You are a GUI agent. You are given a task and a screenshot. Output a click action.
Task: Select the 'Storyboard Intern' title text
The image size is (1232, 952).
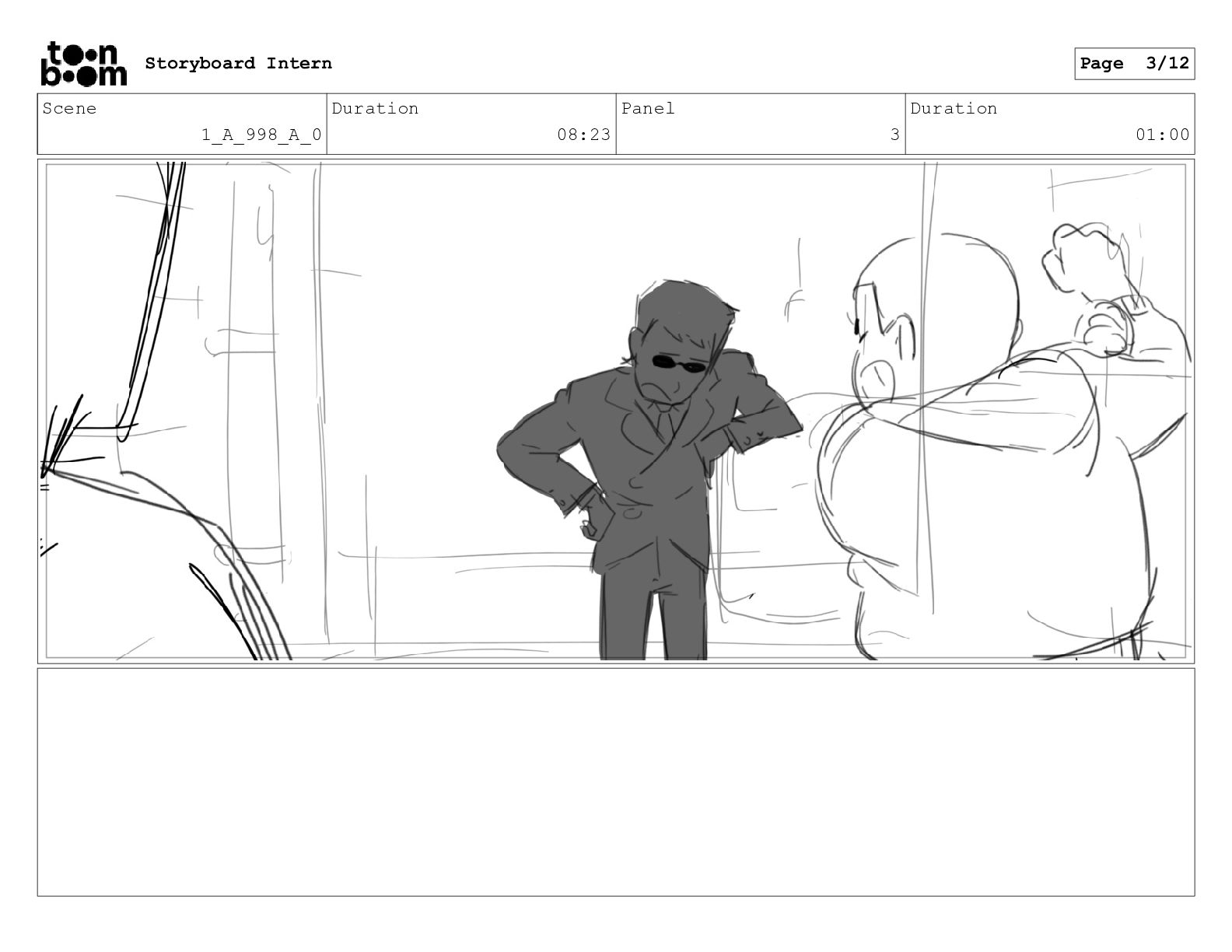(x=238, y=63)
